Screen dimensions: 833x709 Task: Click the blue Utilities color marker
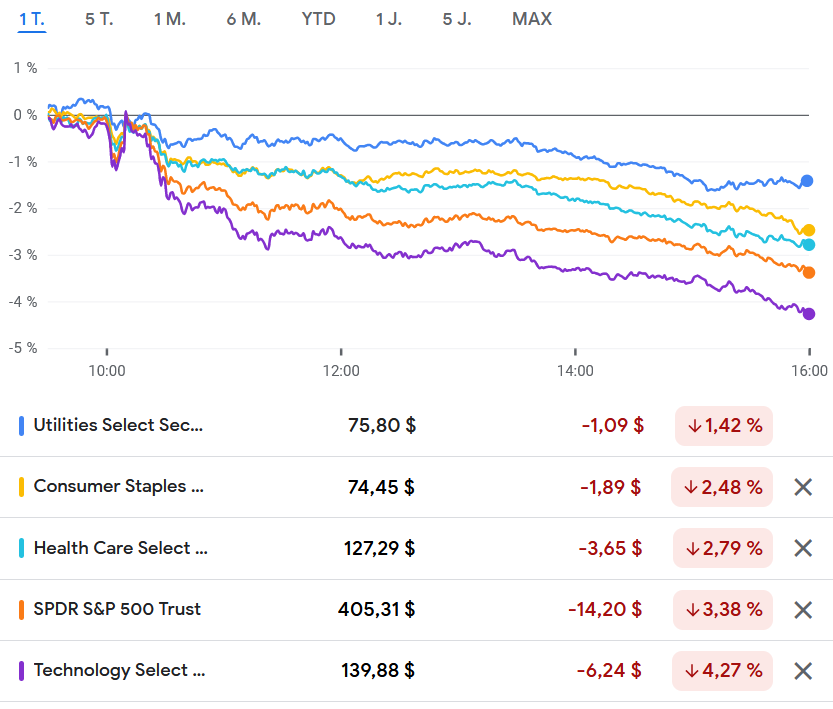22,426
